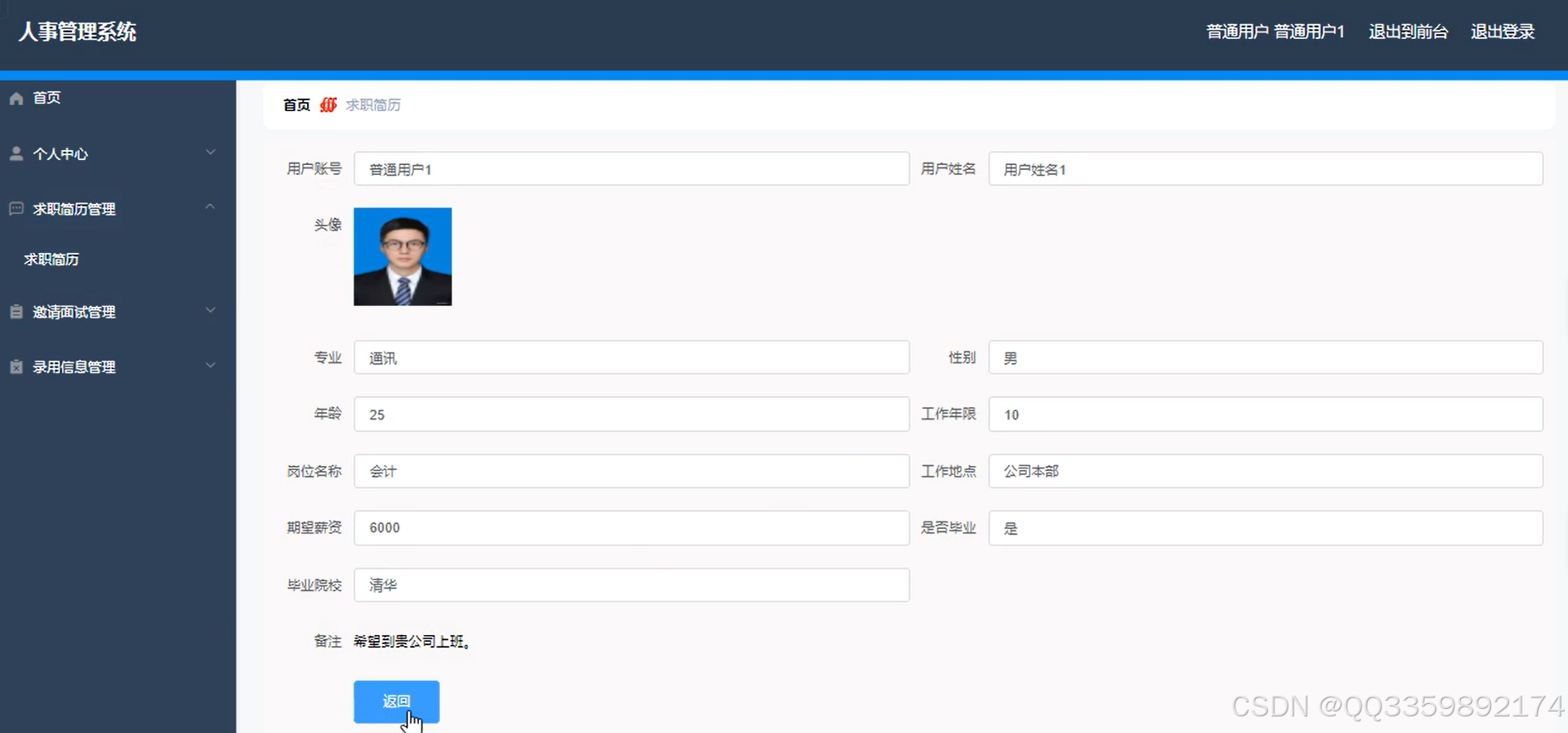Click the clipboard icon beside 邀请面试管理
This screenshot has height=733, width=1568.
(17, 312)
